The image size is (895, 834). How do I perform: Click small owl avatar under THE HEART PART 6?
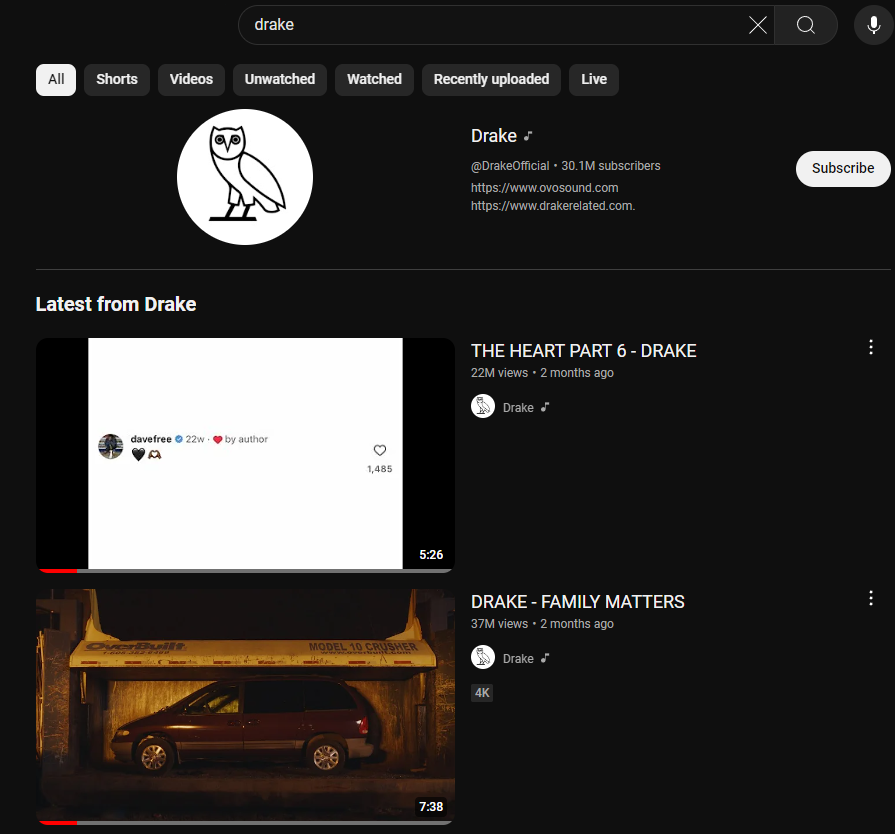[x=483, y=406]
